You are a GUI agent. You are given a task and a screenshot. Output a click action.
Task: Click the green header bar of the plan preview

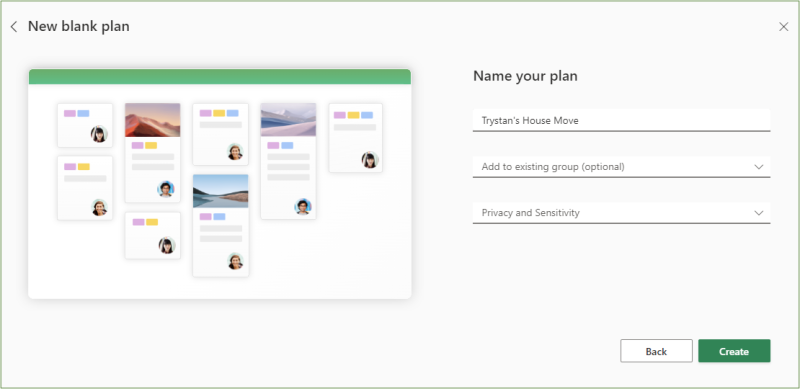[220, 77]
